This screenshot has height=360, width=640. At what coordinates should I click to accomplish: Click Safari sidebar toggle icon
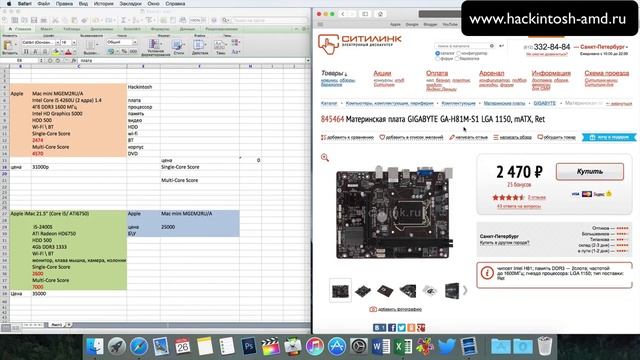[365, 14]
